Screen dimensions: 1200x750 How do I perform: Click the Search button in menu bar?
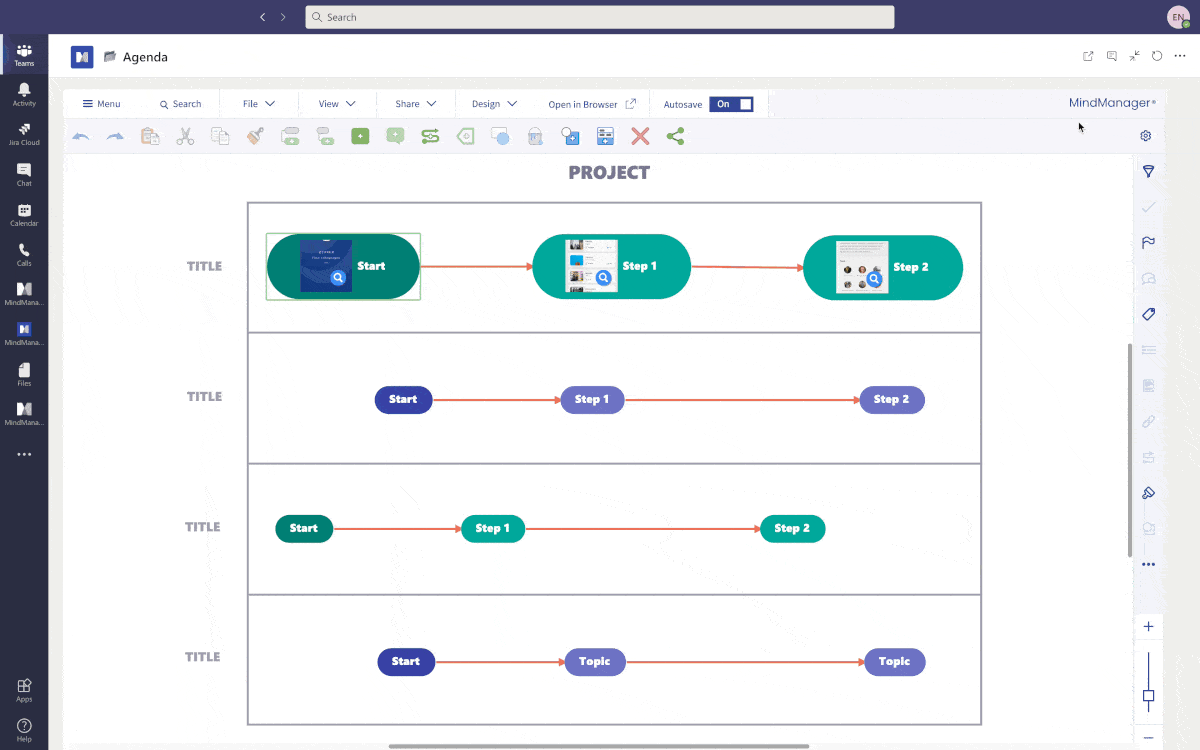[180, 104]
